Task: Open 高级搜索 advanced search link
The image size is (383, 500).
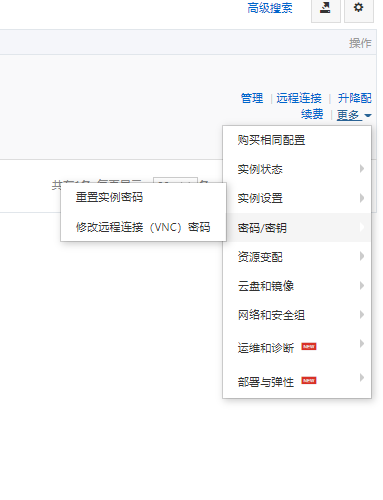Action: click(270, 8)
